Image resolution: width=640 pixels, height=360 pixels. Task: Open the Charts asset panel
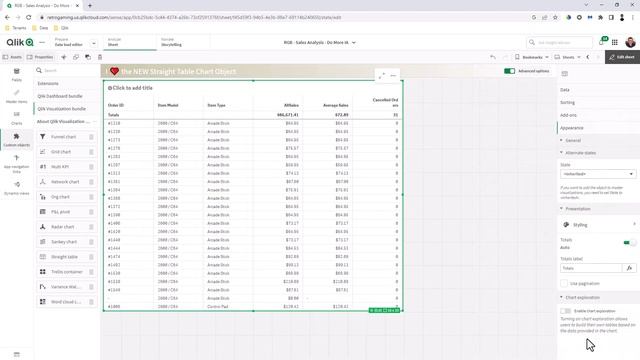(x=16, y=118)
